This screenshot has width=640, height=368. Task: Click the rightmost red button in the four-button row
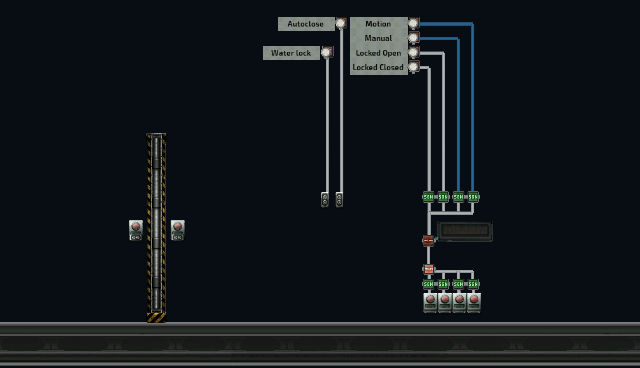coord(474,303)
